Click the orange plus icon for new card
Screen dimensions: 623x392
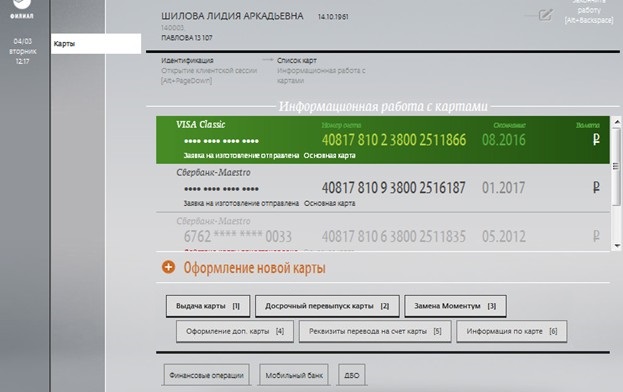pyautogui.click(x=168, y=267)
